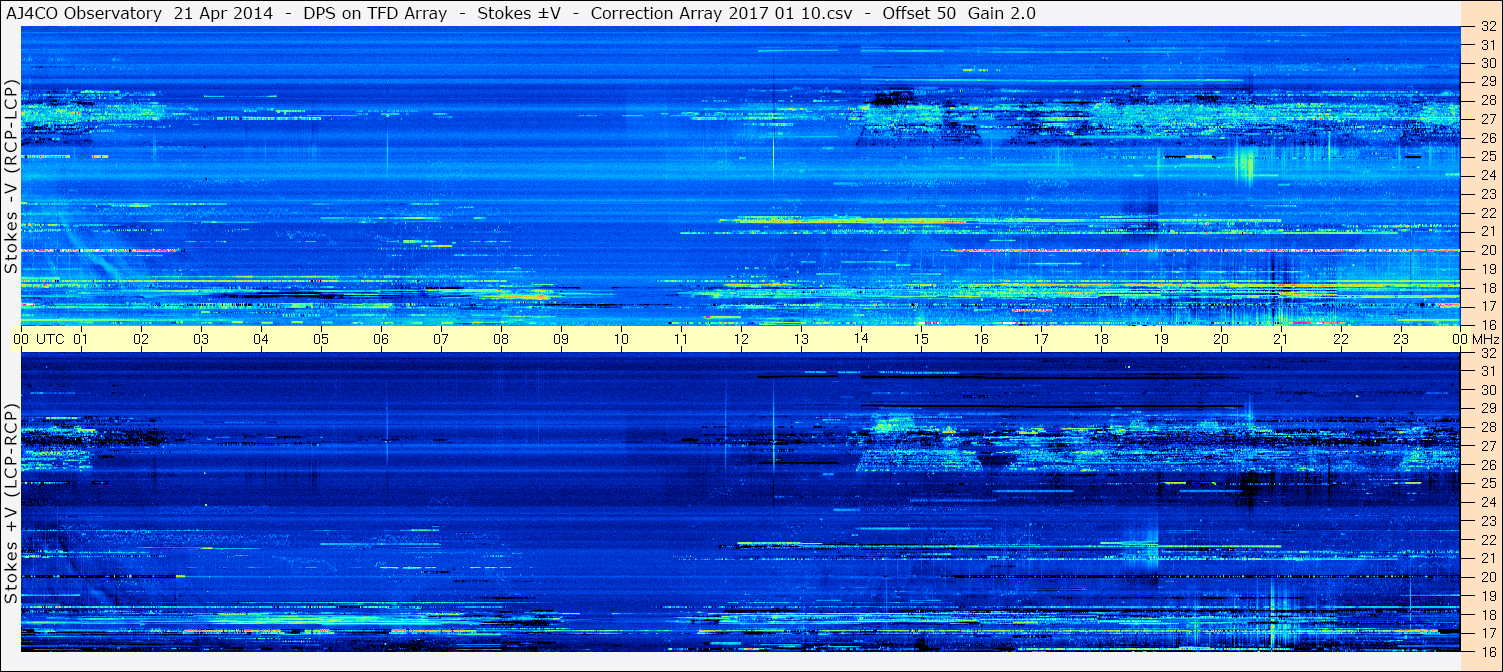The width and height of the screenshot is (1503, 672).
Task: Click 16 MHz label in Stokes +V panel
Action: (1487, 651)
